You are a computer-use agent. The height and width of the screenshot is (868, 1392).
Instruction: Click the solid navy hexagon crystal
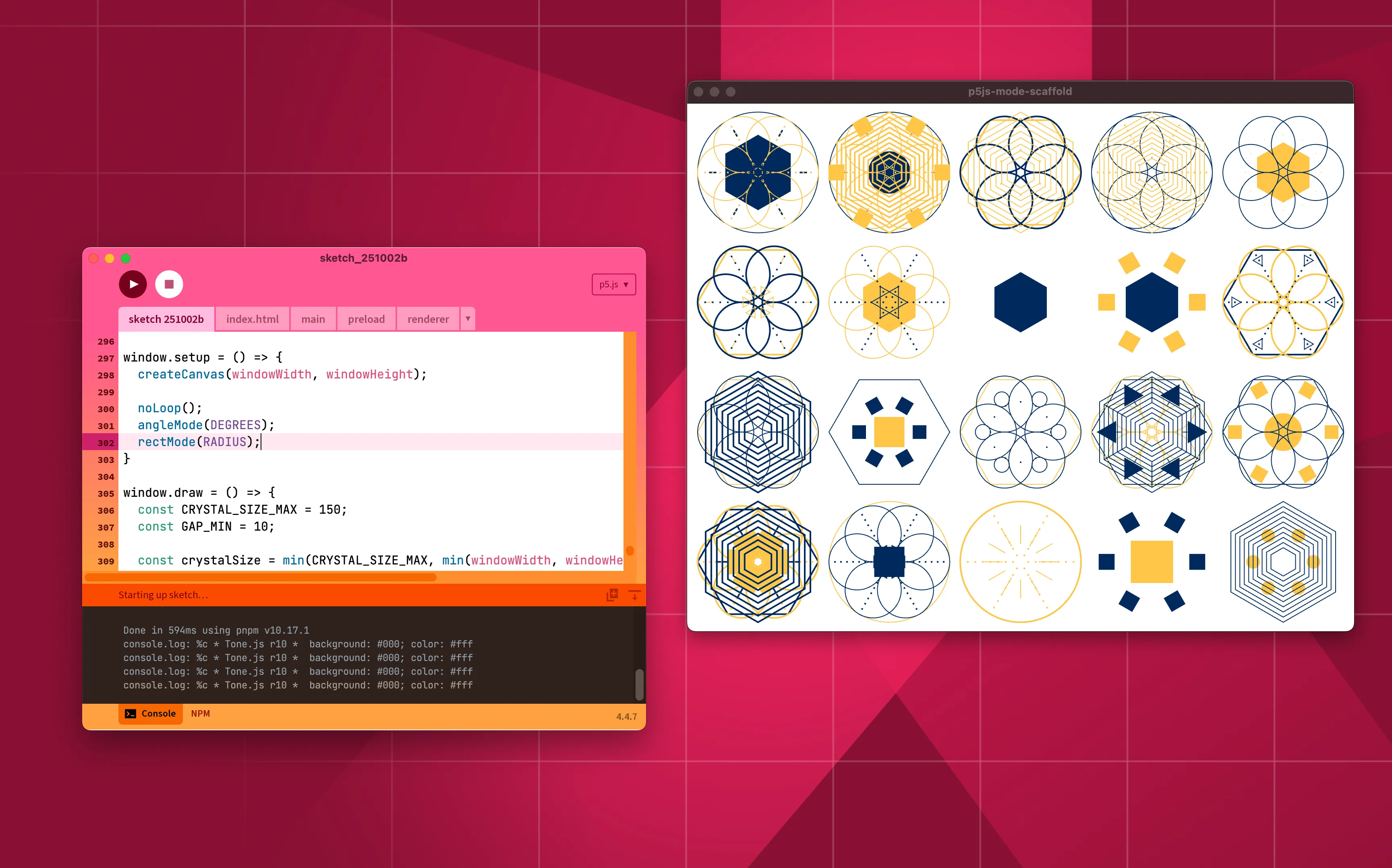[x=1020, y=302]
